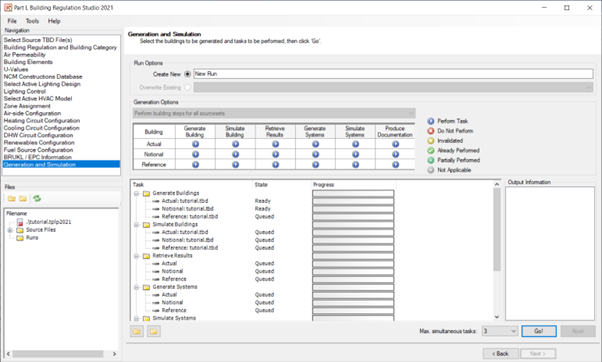Go to Heating Circuit Configuration step

coord(42,121)
